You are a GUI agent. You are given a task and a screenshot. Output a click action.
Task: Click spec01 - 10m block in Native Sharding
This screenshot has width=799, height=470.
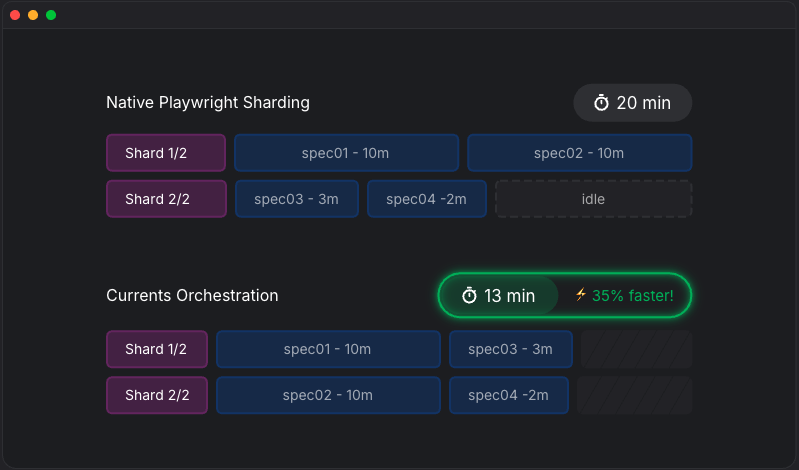point(346,153)
